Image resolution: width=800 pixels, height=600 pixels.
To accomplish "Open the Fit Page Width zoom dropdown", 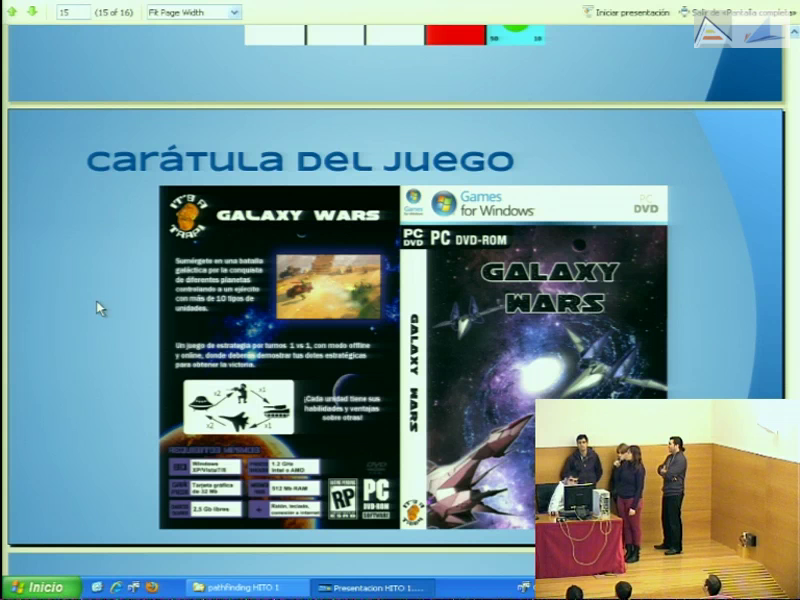I will tap(193, 12).
